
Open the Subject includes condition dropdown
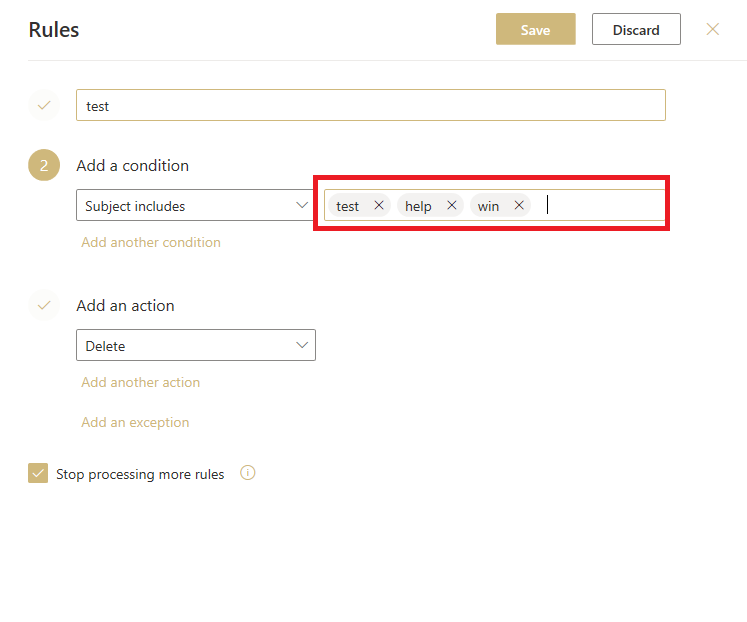[x=195, y=205]
